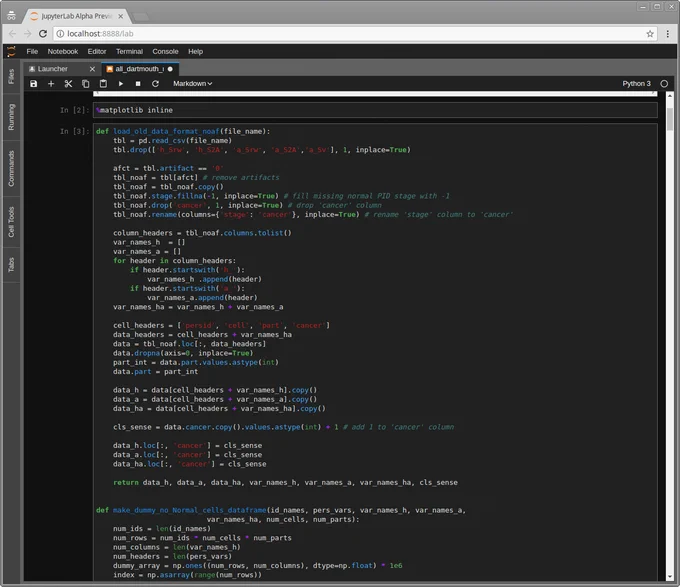Click the 'return data_h, data_a' line

[x=285, y=482]
